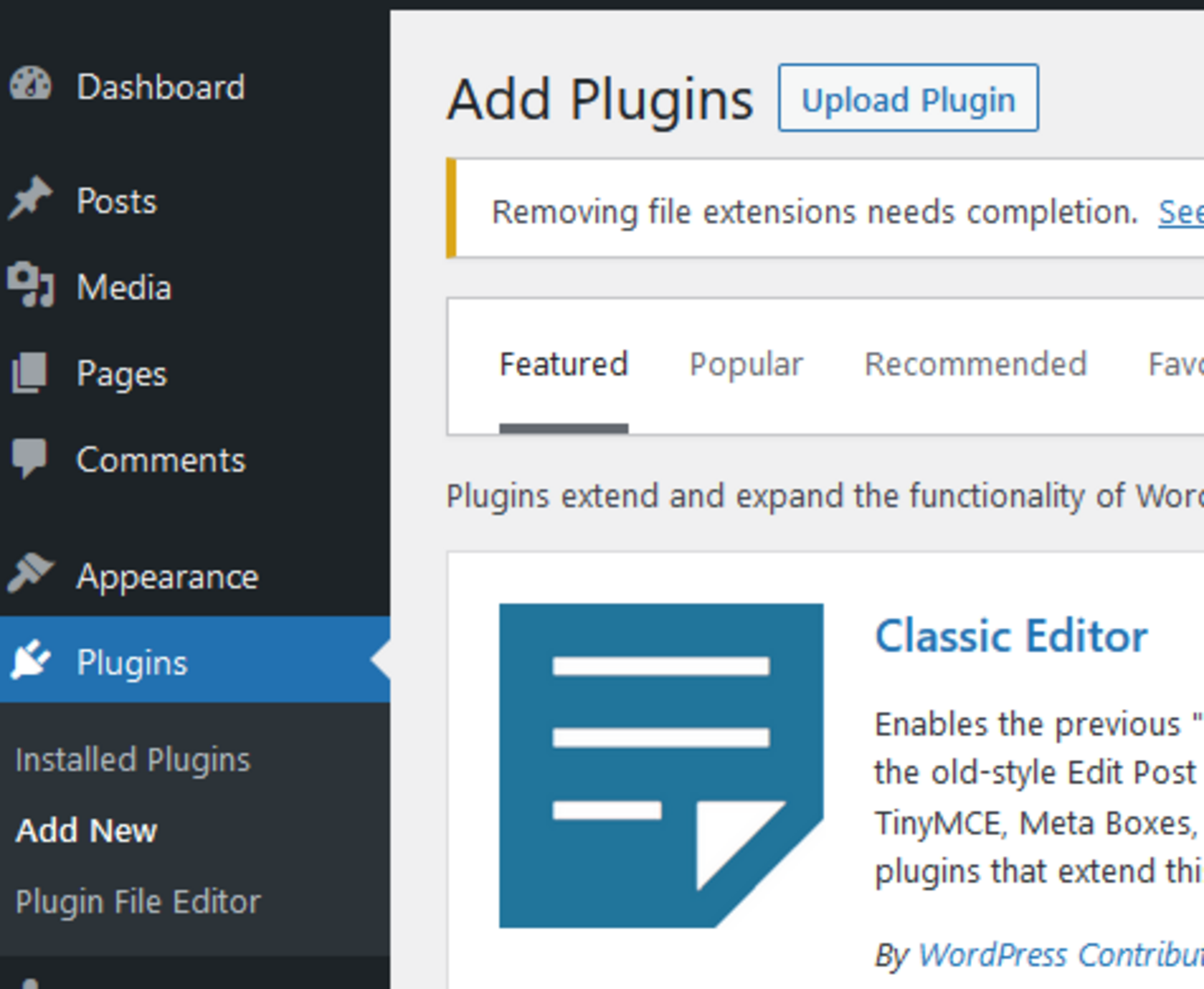
Task: Click the Pages stacked-sheets icon
Action: coord(30,372)
